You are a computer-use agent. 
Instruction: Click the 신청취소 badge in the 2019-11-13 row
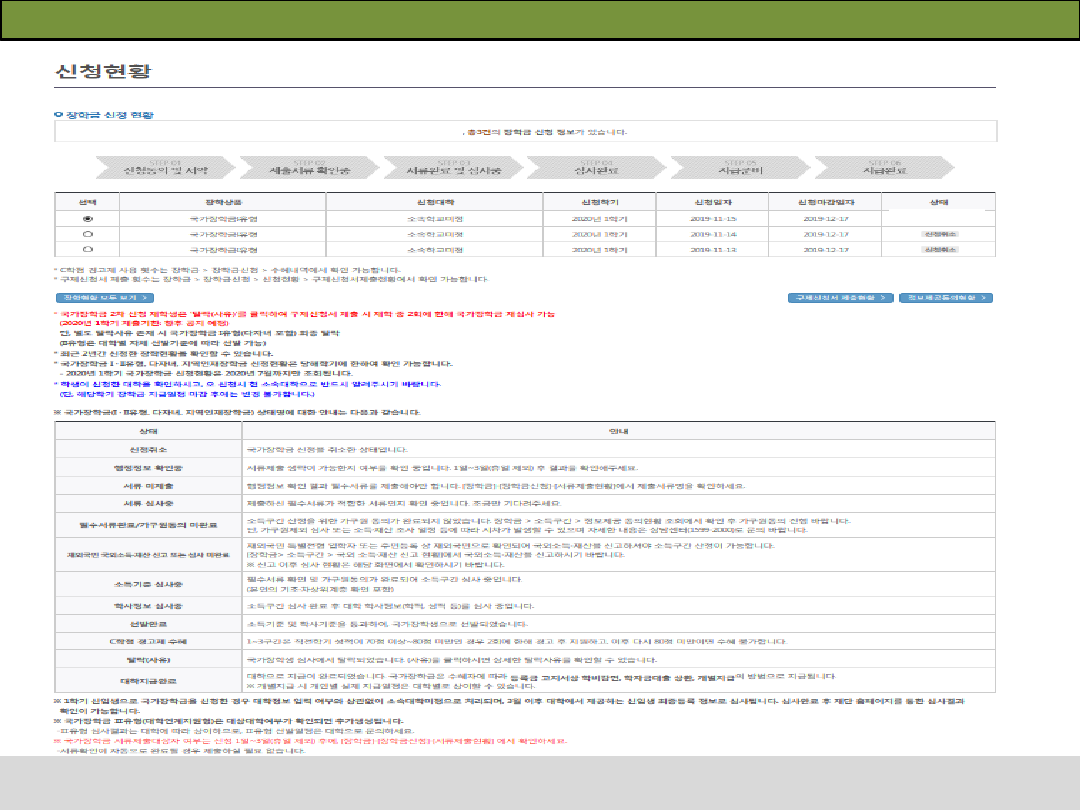click(940, 248)
